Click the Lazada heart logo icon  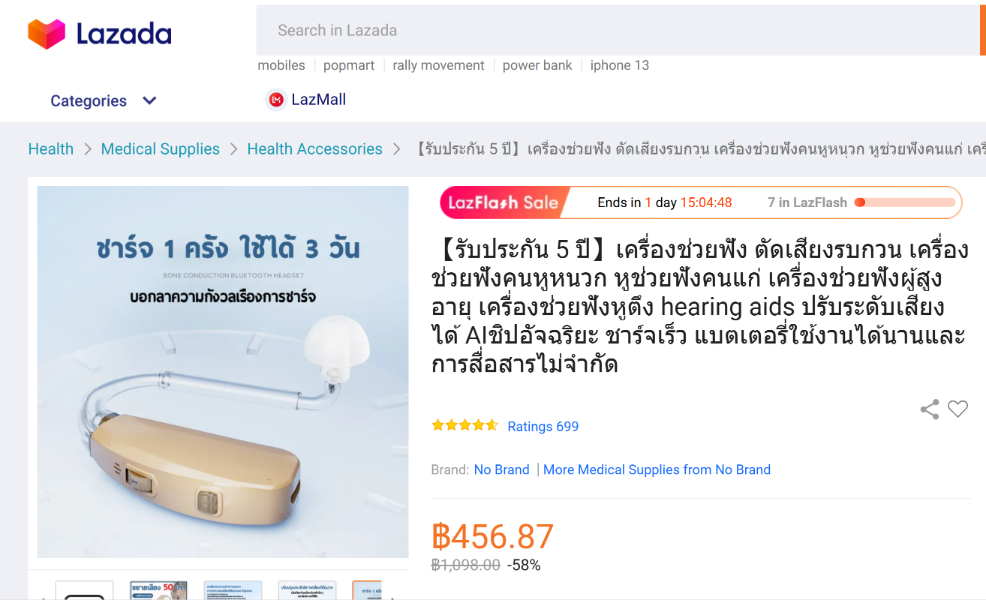coord(47,33)
